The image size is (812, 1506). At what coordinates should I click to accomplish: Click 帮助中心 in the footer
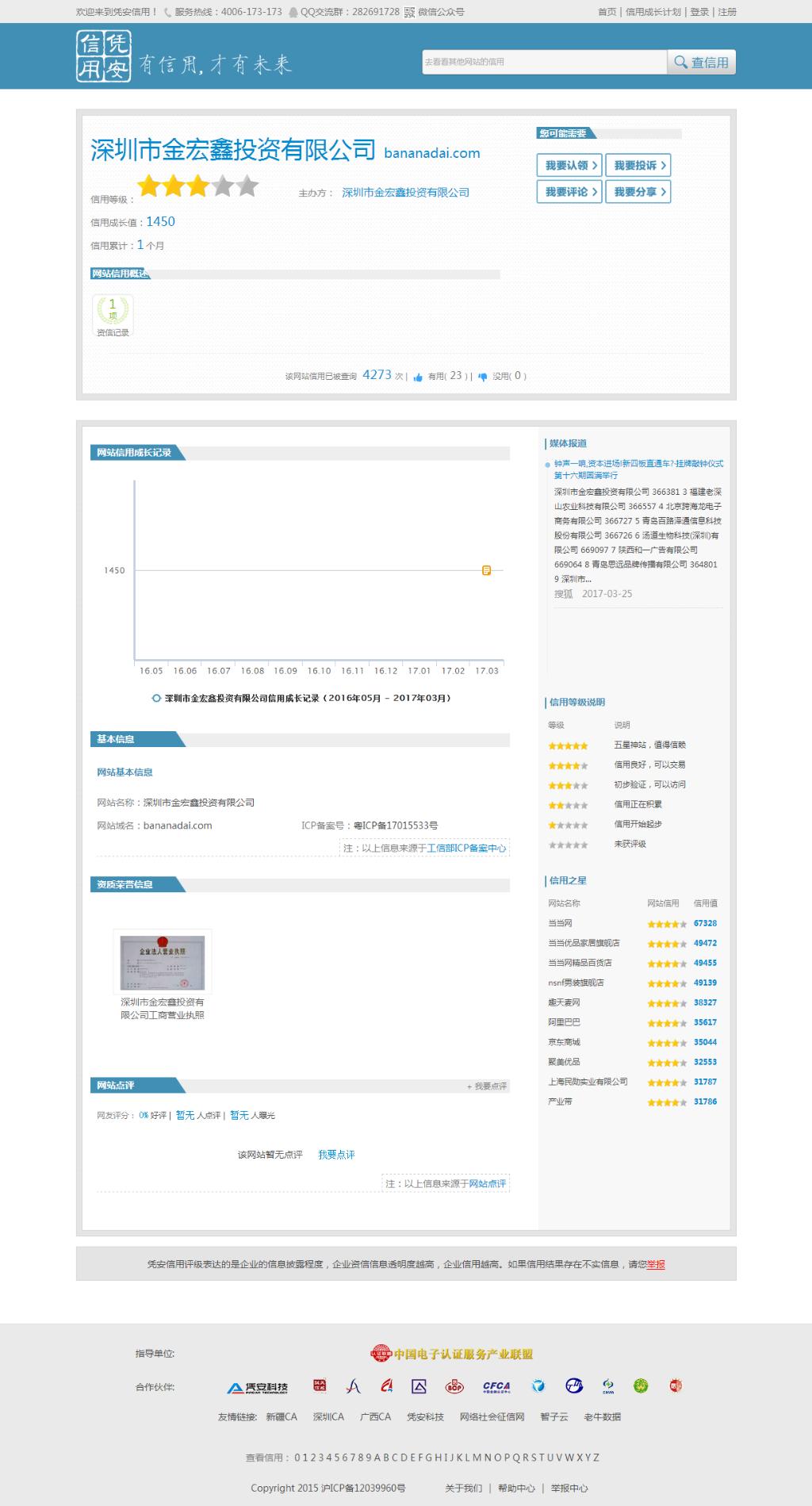516,1488
